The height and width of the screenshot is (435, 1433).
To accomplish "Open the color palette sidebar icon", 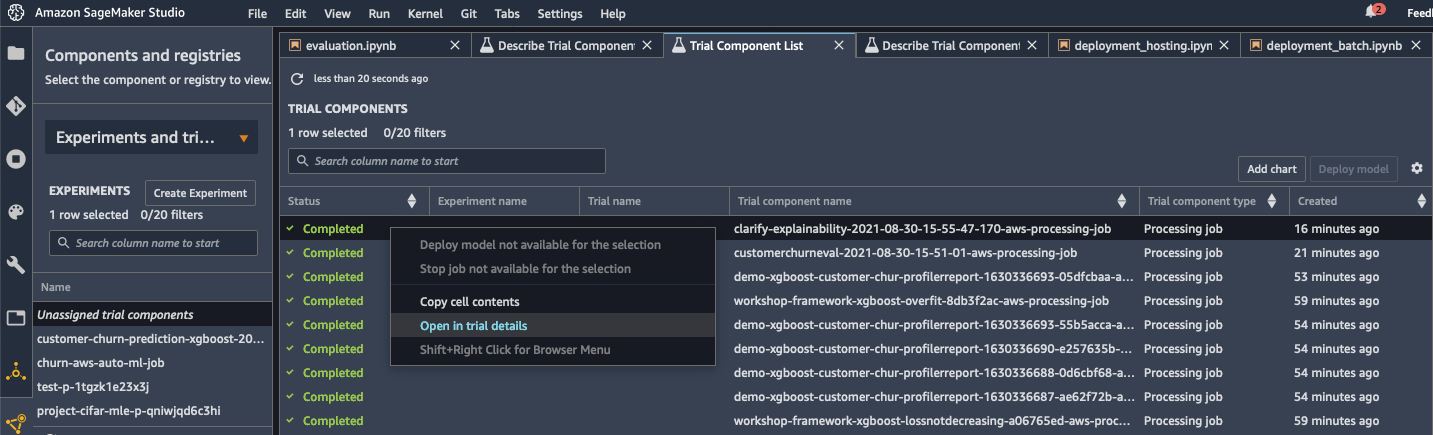I will [16, 212].
